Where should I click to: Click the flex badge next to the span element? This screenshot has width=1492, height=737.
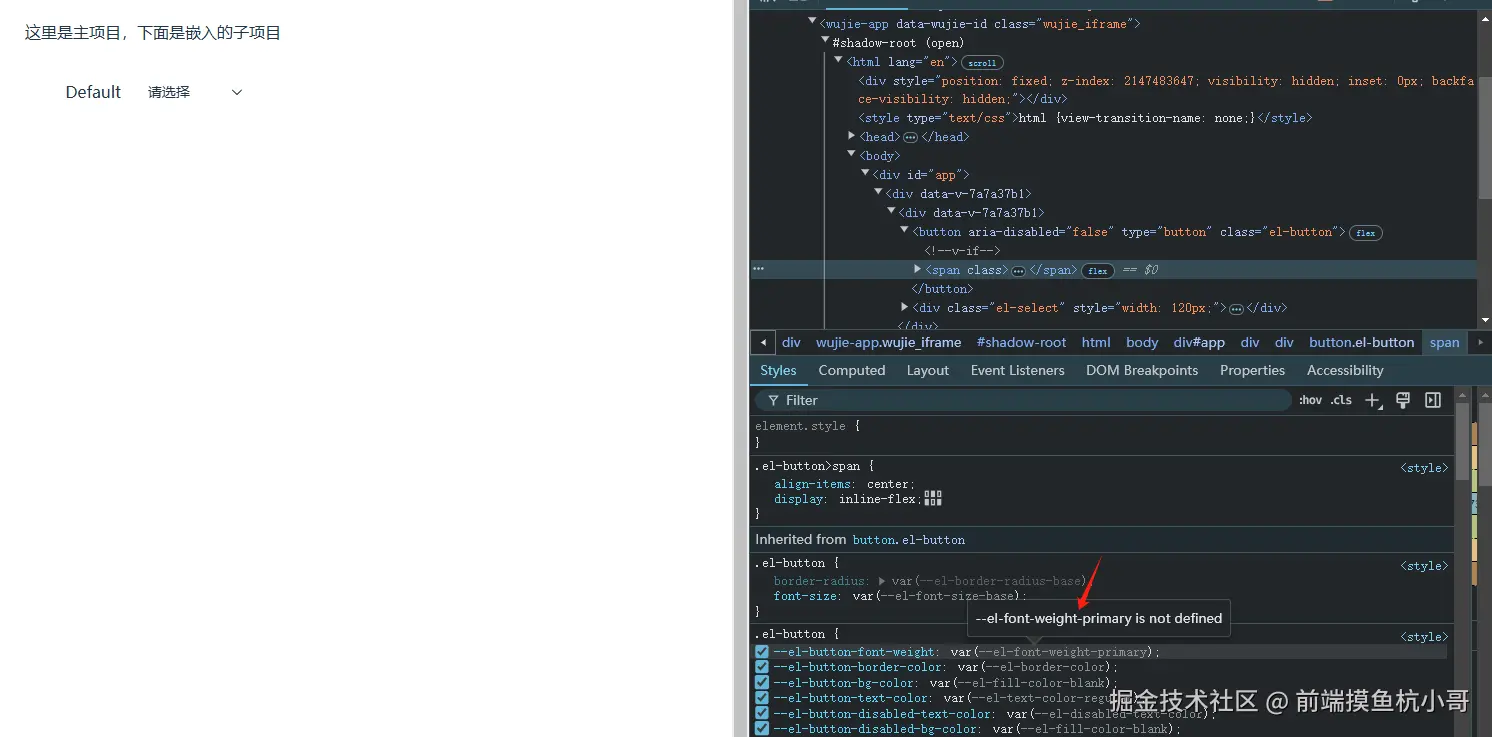point(1097,270)
